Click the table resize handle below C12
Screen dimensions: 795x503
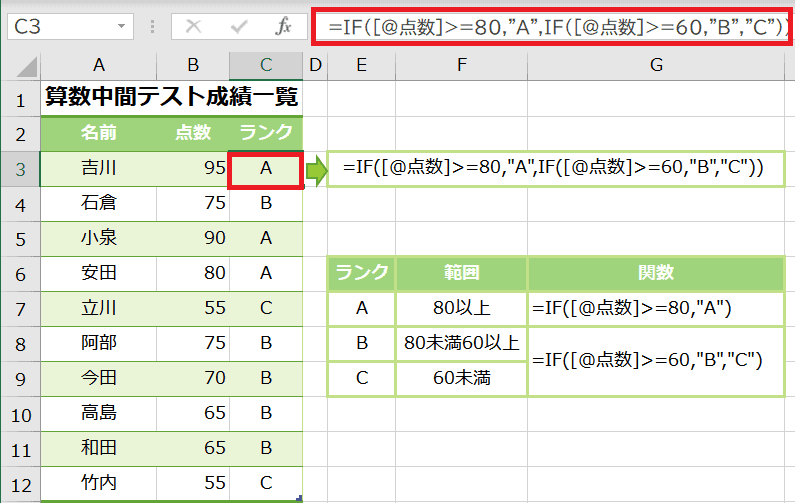click(x=299, y=497)
